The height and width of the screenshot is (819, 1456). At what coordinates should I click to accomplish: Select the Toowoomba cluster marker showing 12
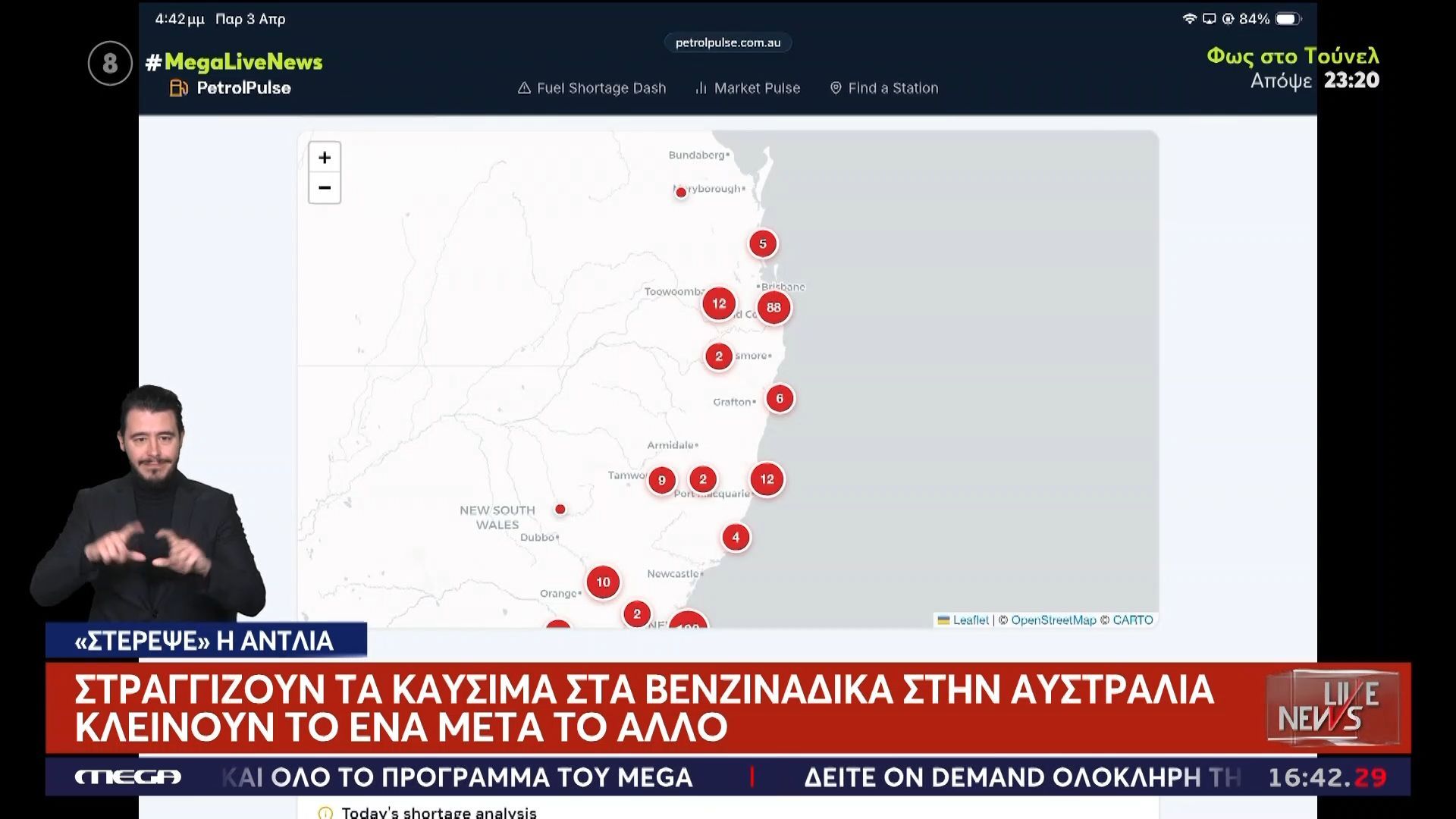click(719, 303)
